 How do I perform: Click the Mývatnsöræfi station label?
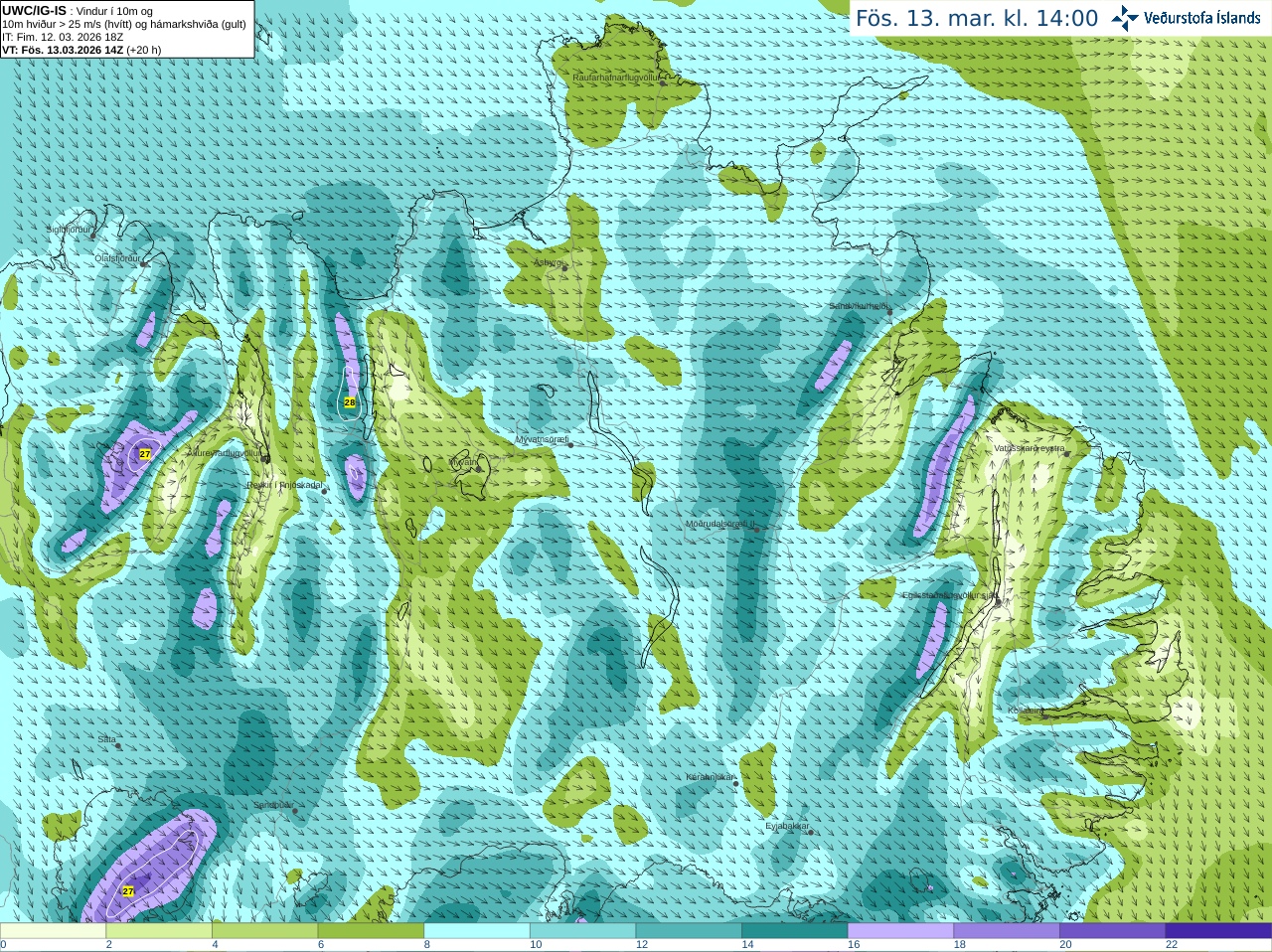pos(542,438)
